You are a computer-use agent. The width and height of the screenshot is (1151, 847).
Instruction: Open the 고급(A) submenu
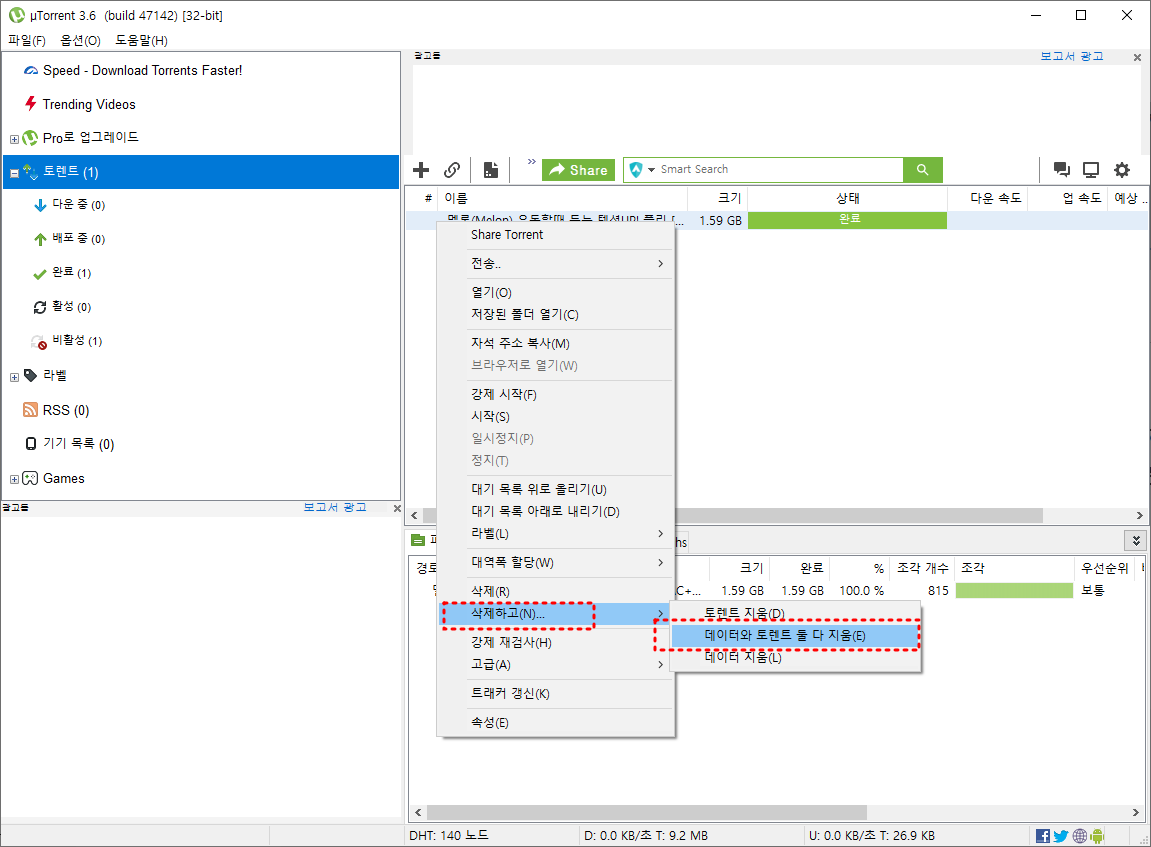pos(556,664)
